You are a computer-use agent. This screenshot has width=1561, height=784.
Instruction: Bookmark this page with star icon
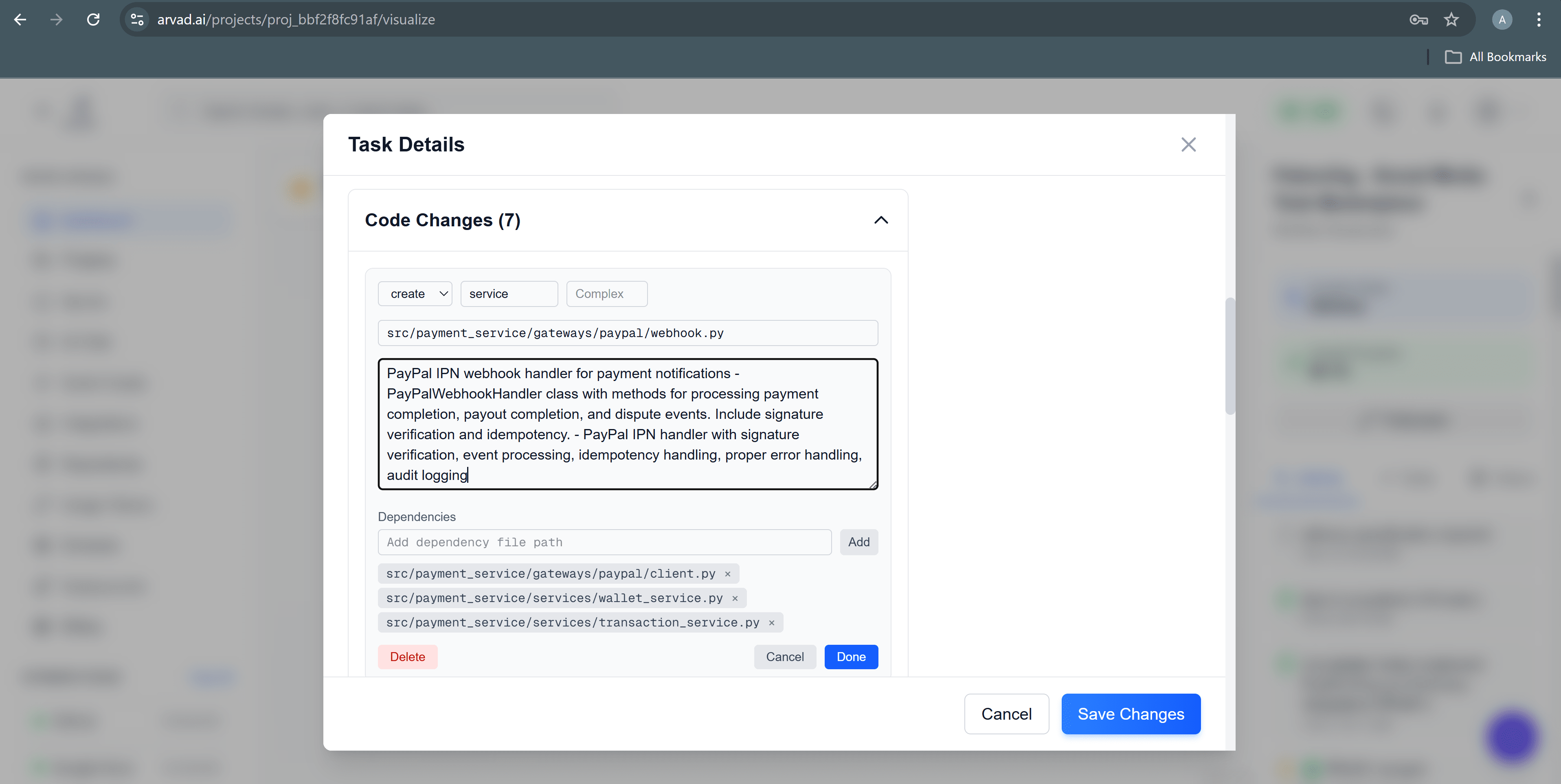[x=1451, y=20]
